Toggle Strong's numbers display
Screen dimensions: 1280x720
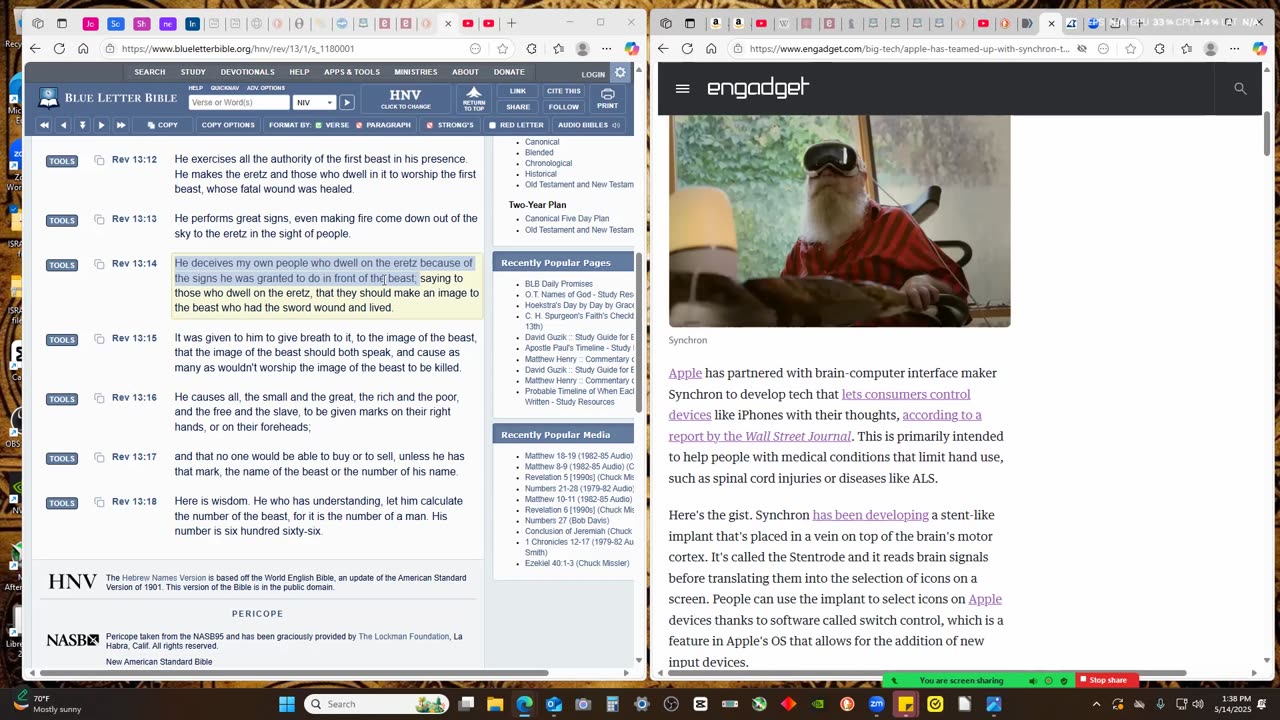tap(450, 125)
